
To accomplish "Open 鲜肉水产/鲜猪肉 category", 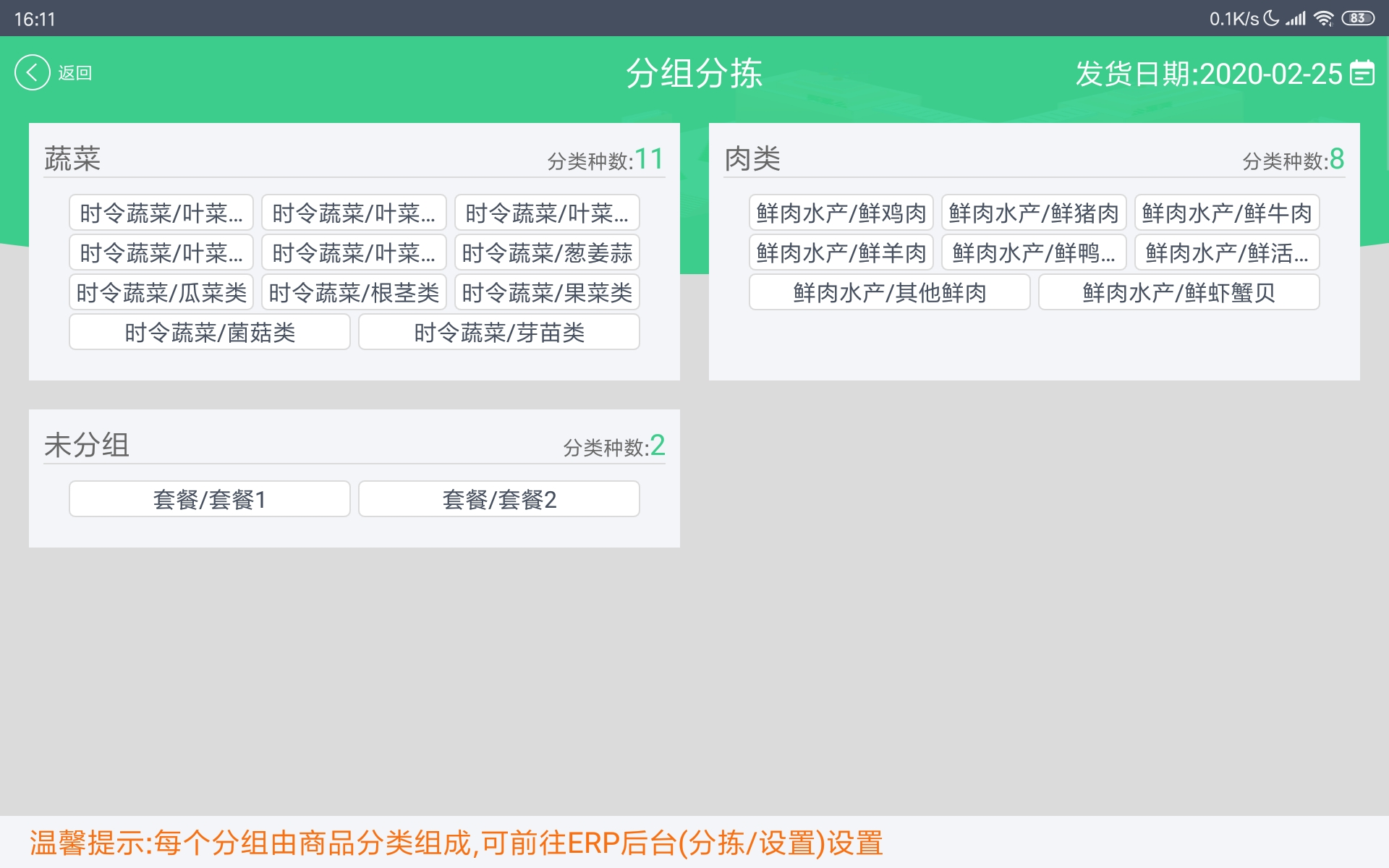I will point(1034,213).
